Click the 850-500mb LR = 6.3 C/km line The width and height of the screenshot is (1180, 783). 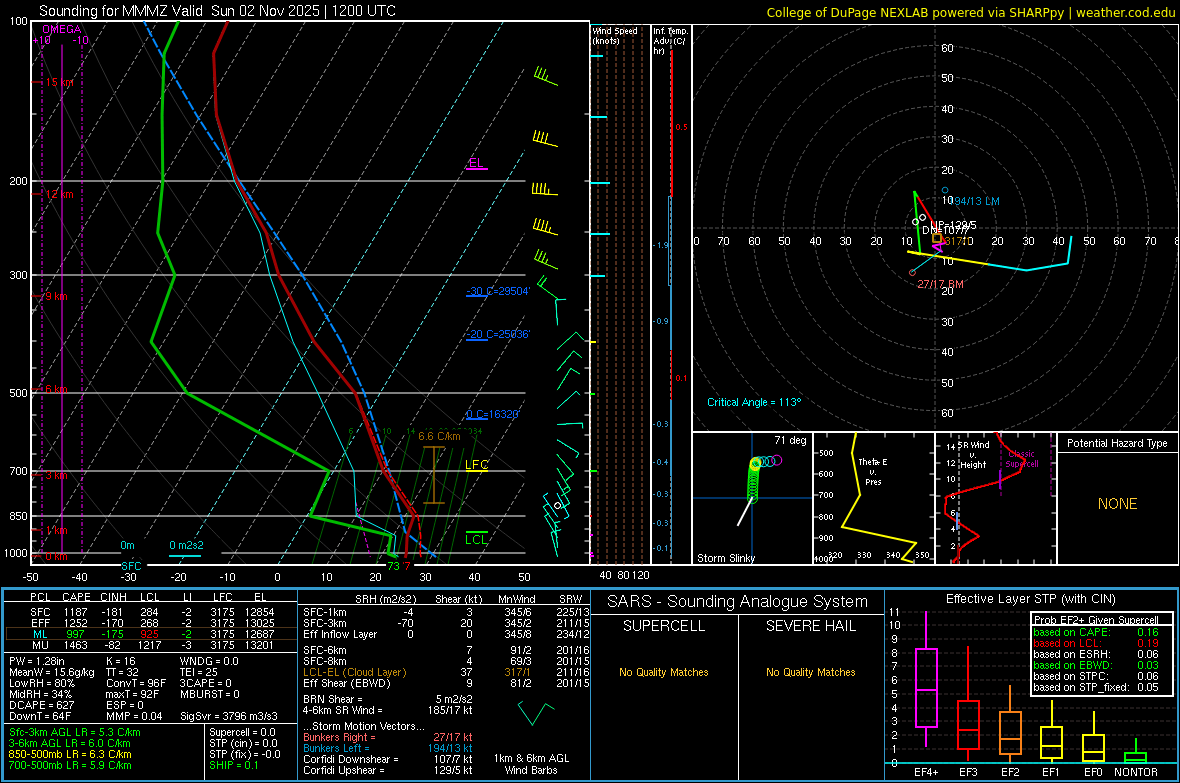pos(70,754)
